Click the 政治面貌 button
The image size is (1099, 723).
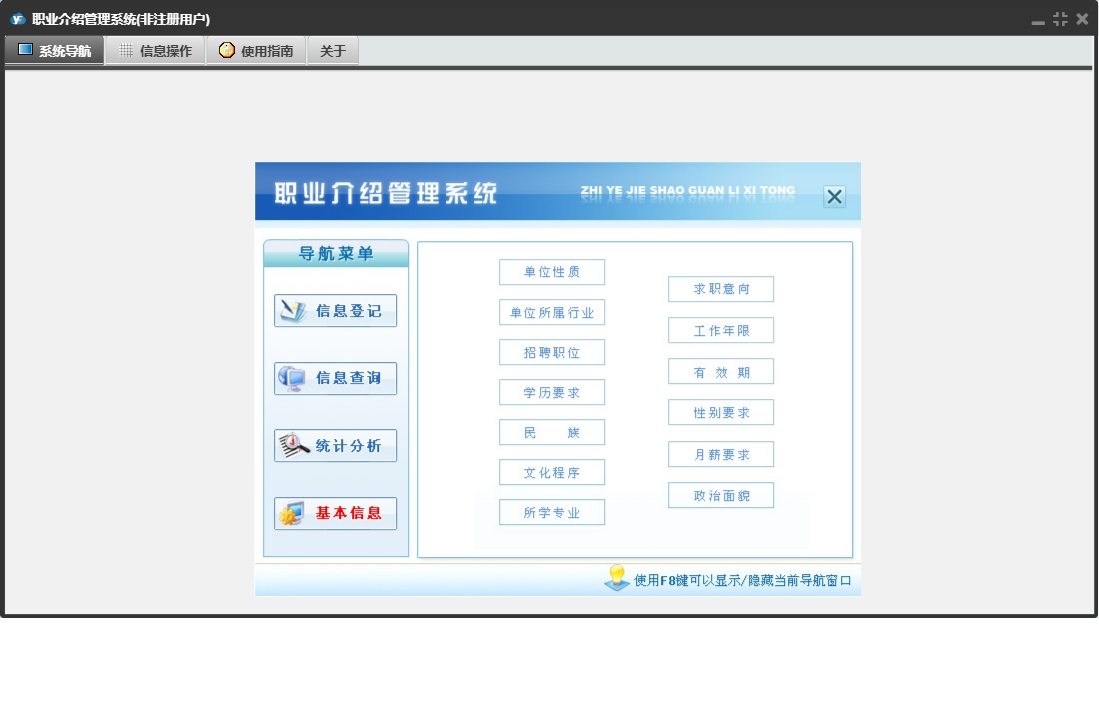click(721, 495)
